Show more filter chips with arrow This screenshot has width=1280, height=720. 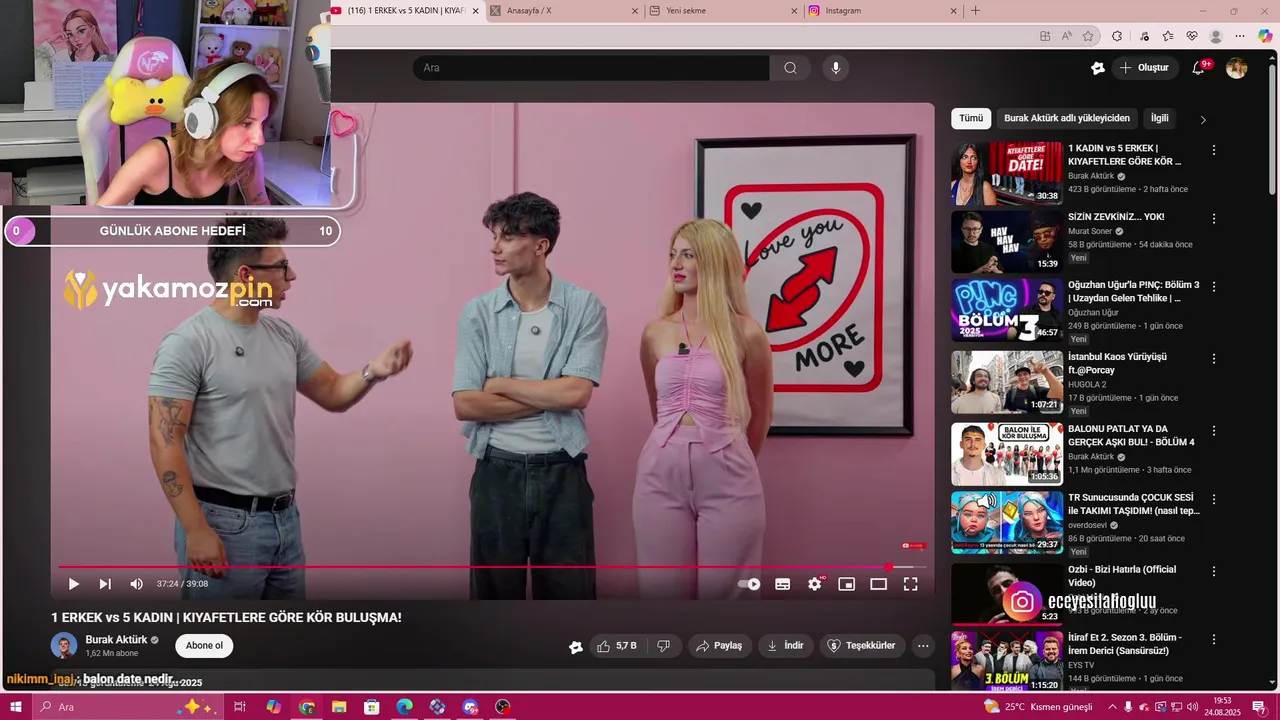click(1203, 119)
